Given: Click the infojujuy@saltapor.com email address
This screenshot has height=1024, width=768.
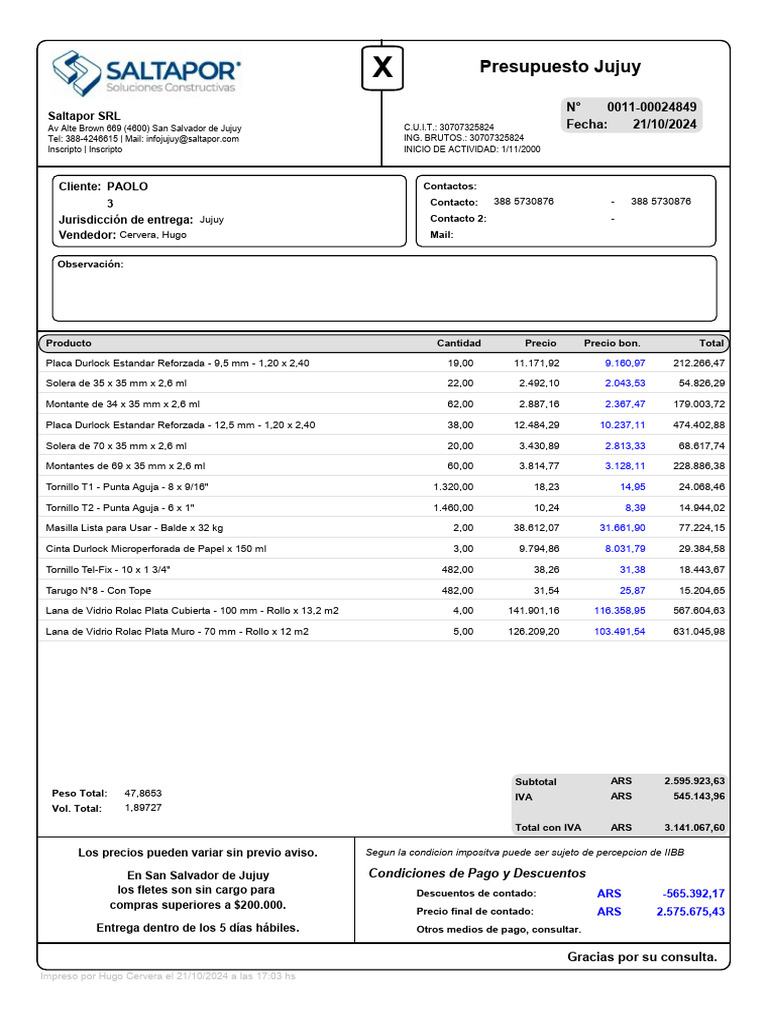Looking at the screenshot, I should click(x=193, y=139).
